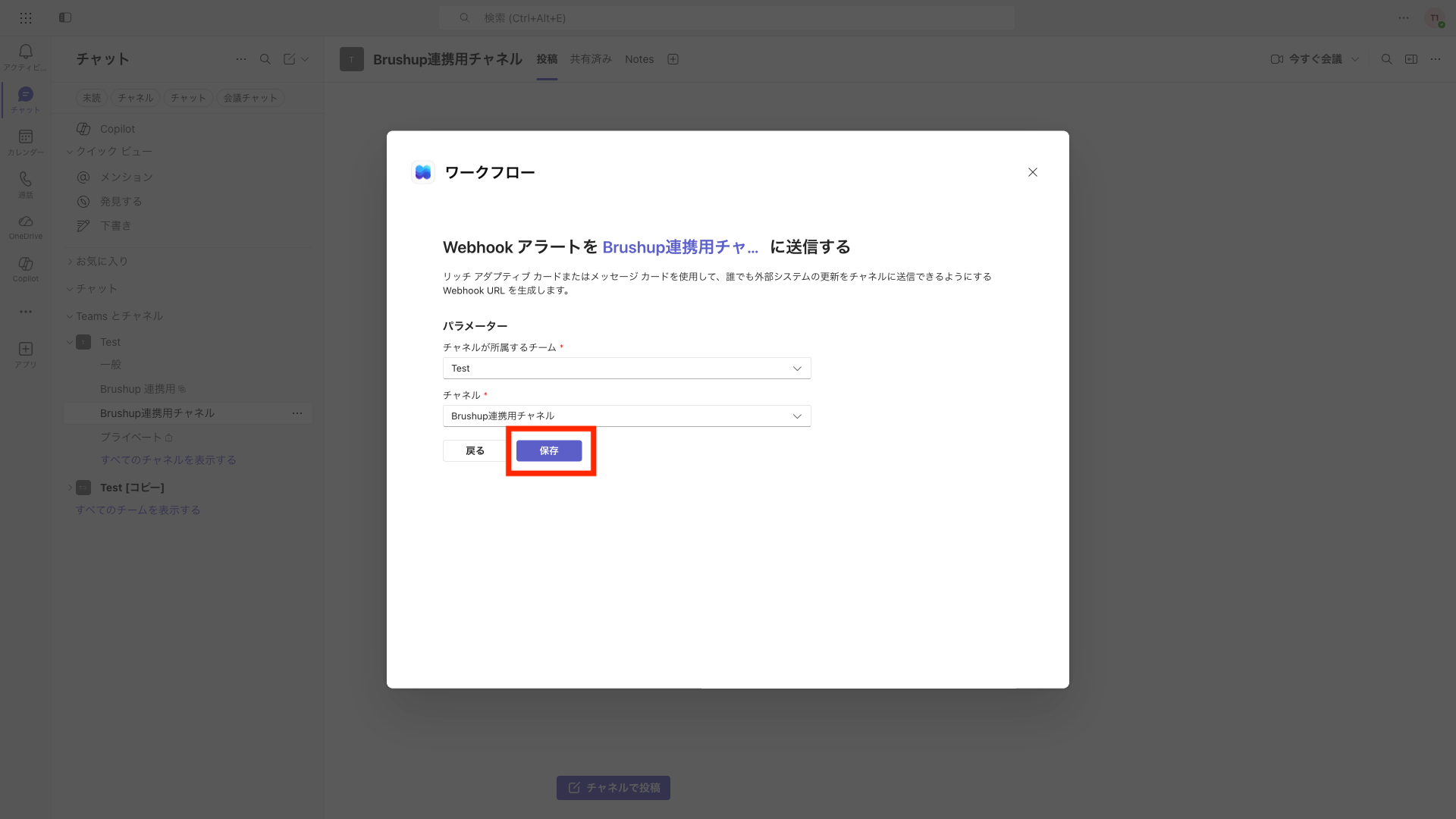Screen dimensions: 1456x819
Task: Select the Chat icon in left rail
Action: click(x=26, y=99)
